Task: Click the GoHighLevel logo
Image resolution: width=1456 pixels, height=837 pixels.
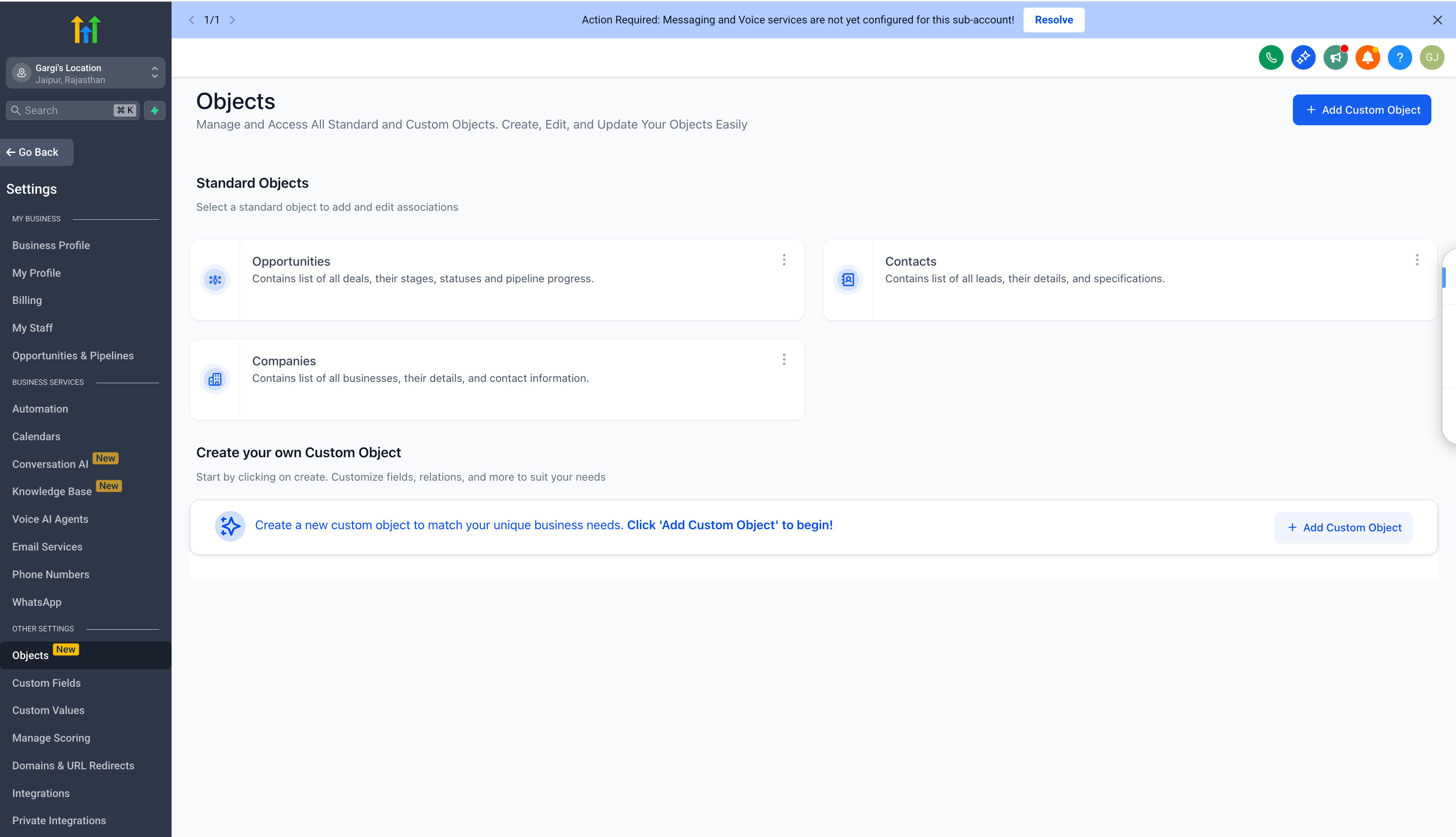Action: (85, 29)
